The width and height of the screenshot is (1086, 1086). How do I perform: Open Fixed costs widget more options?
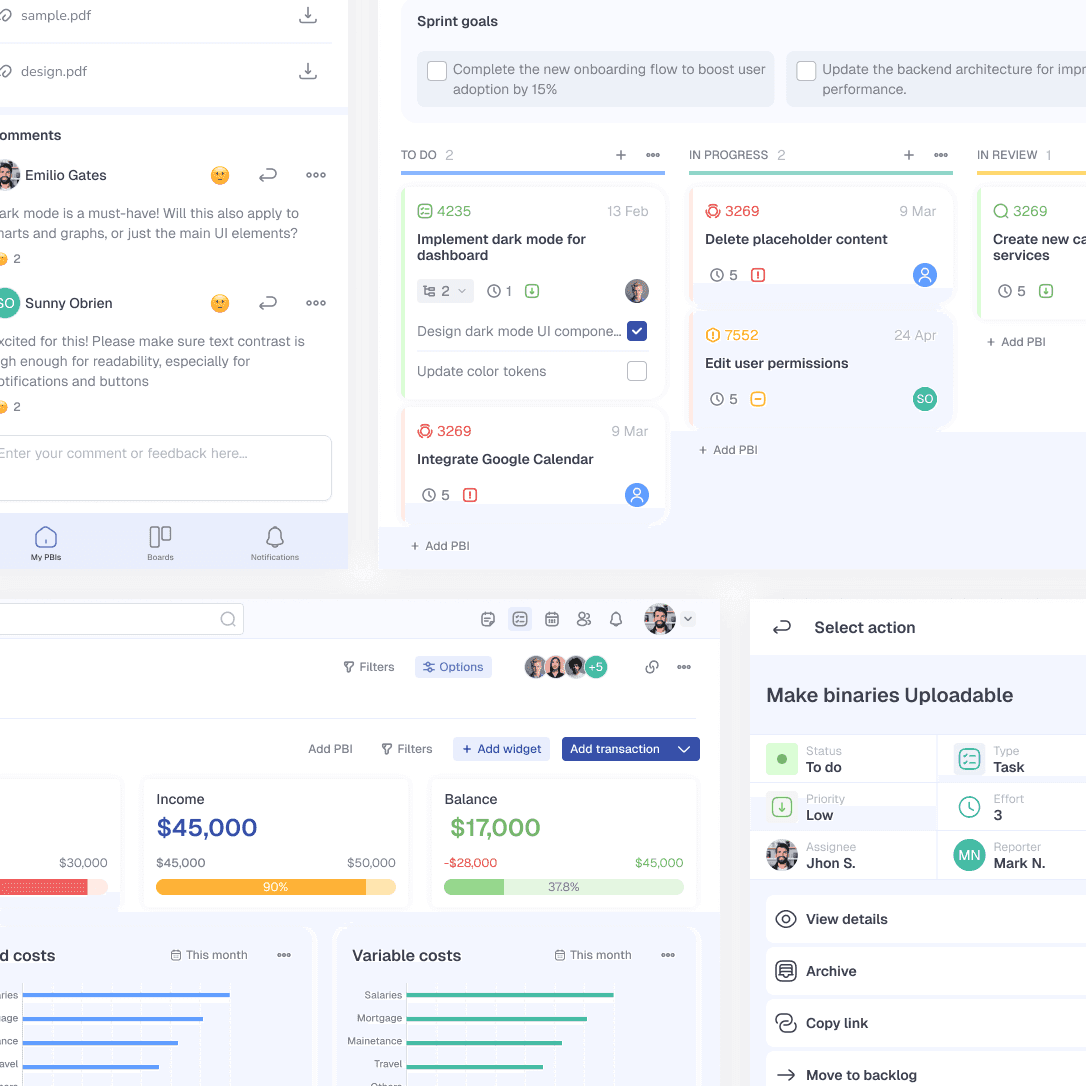pyautogui.click(x=284, y=955)
